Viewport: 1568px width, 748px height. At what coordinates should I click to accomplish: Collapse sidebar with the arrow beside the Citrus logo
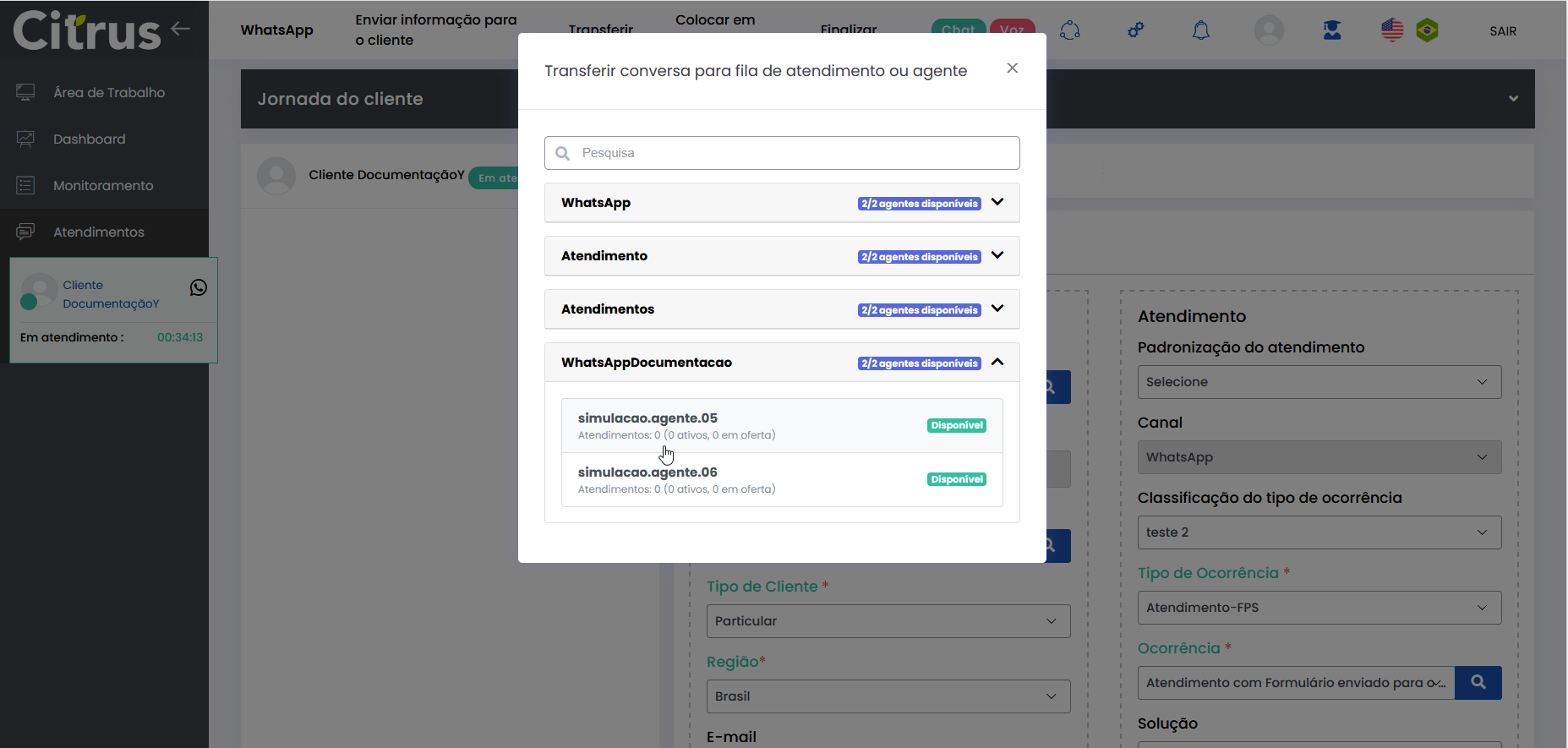(180, 29)
